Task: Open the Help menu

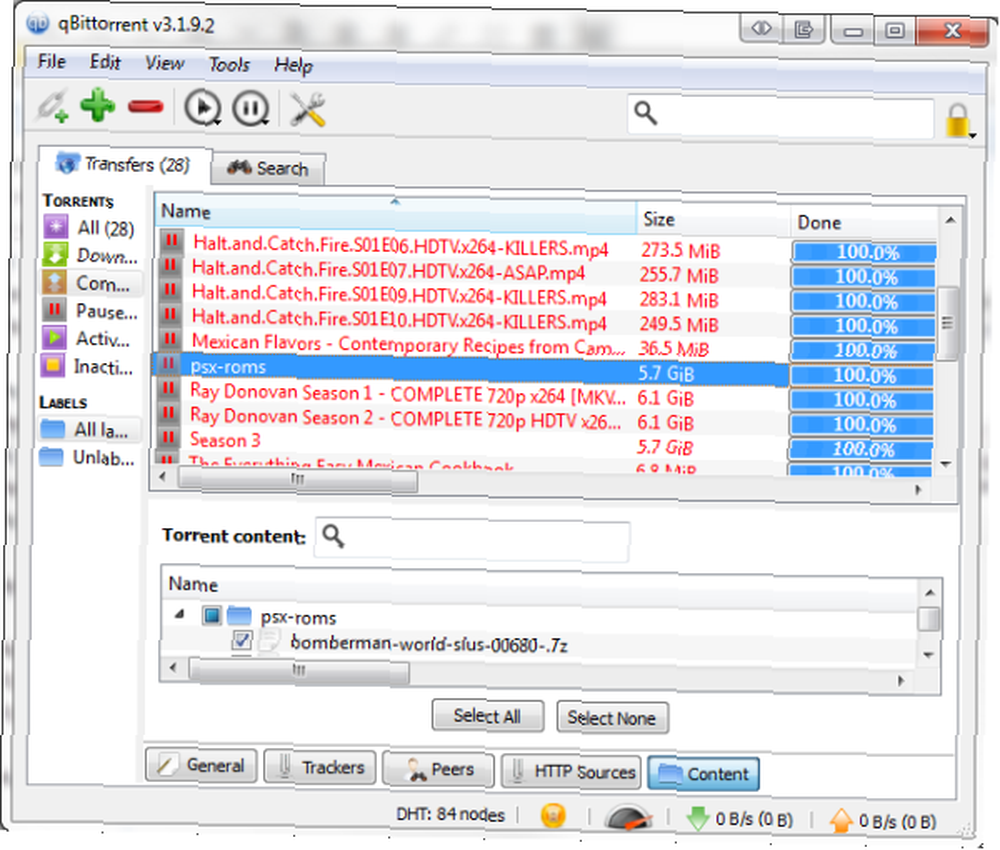Action: coord(293,65)
